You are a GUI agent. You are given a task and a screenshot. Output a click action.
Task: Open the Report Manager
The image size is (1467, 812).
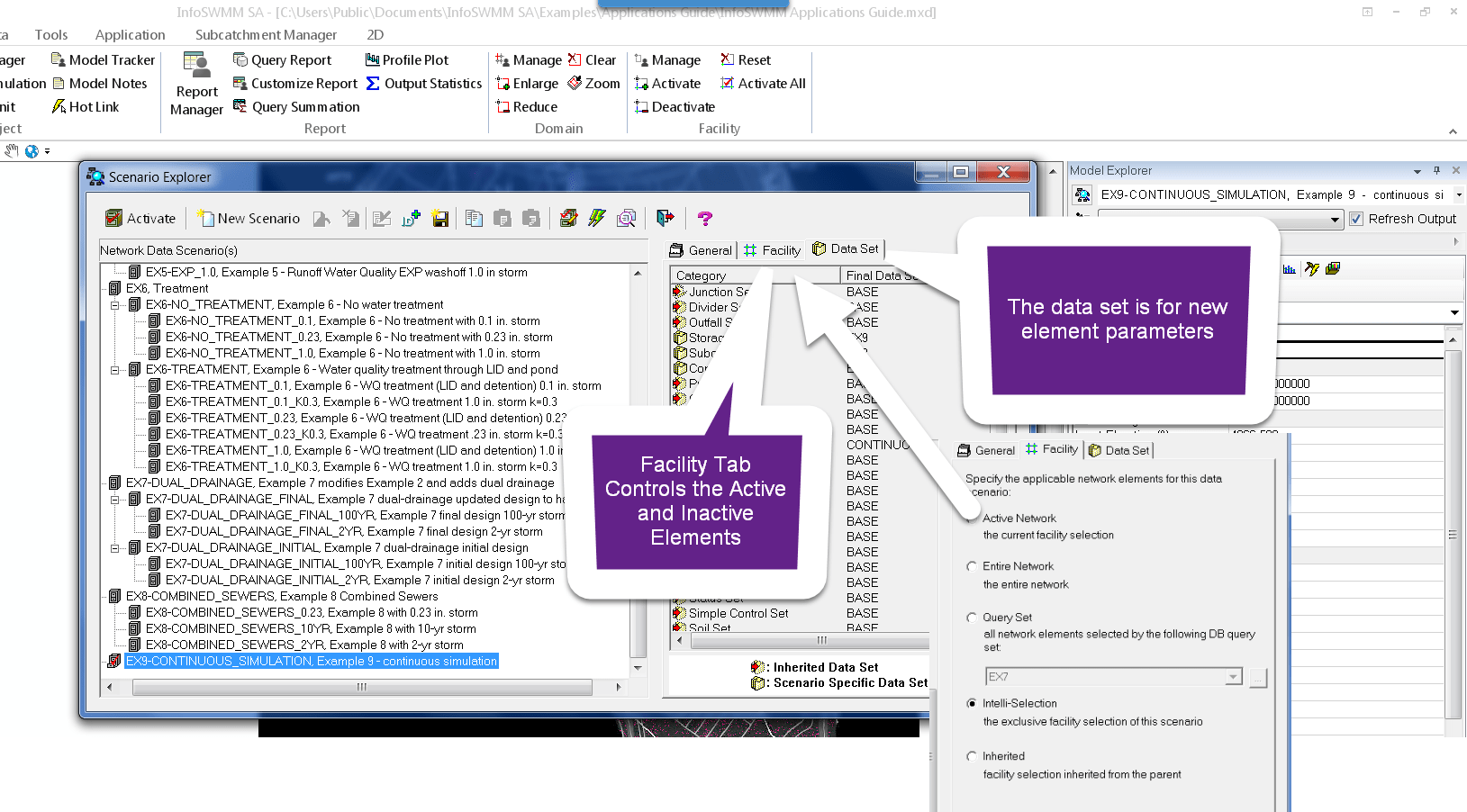[x=196, y=84]
